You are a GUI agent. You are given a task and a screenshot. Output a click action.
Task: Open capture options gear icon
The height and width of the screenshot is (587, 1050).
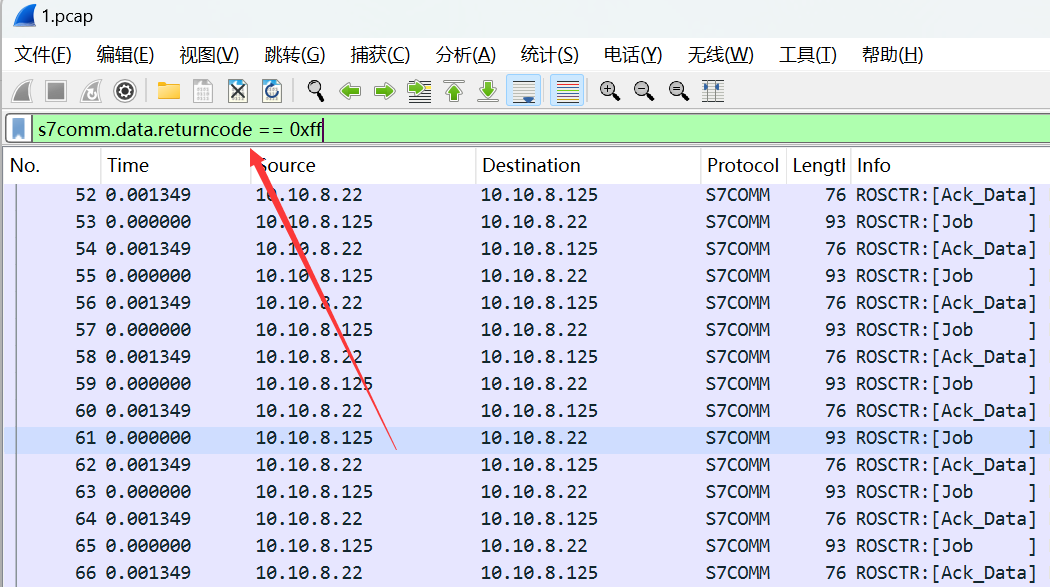(124, 92)
